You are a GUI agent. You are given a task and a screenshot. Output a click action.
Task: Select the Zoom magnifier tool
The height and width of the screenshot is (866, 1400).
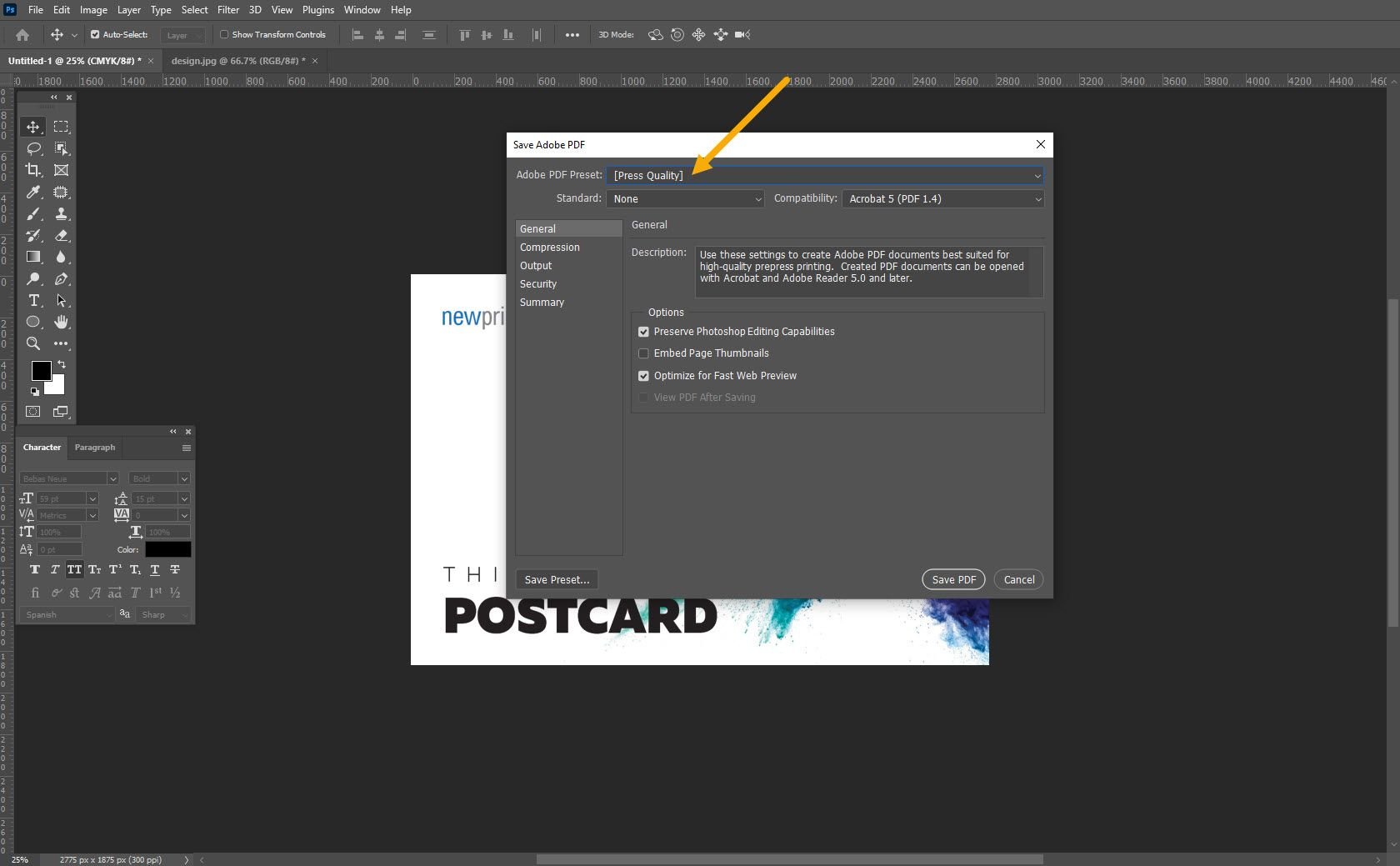33,343
